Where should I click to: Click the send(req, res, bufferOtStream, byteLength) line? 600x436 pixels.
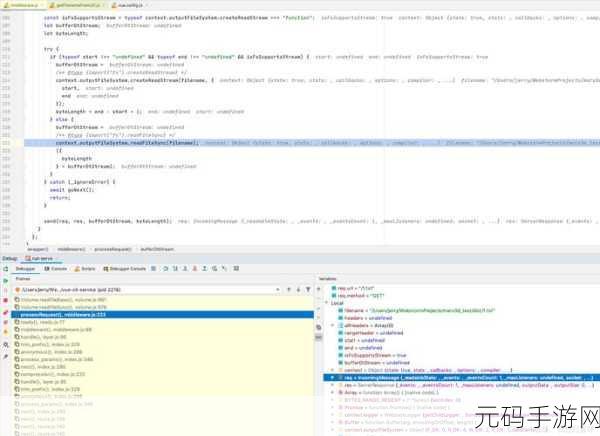[107, 221]
